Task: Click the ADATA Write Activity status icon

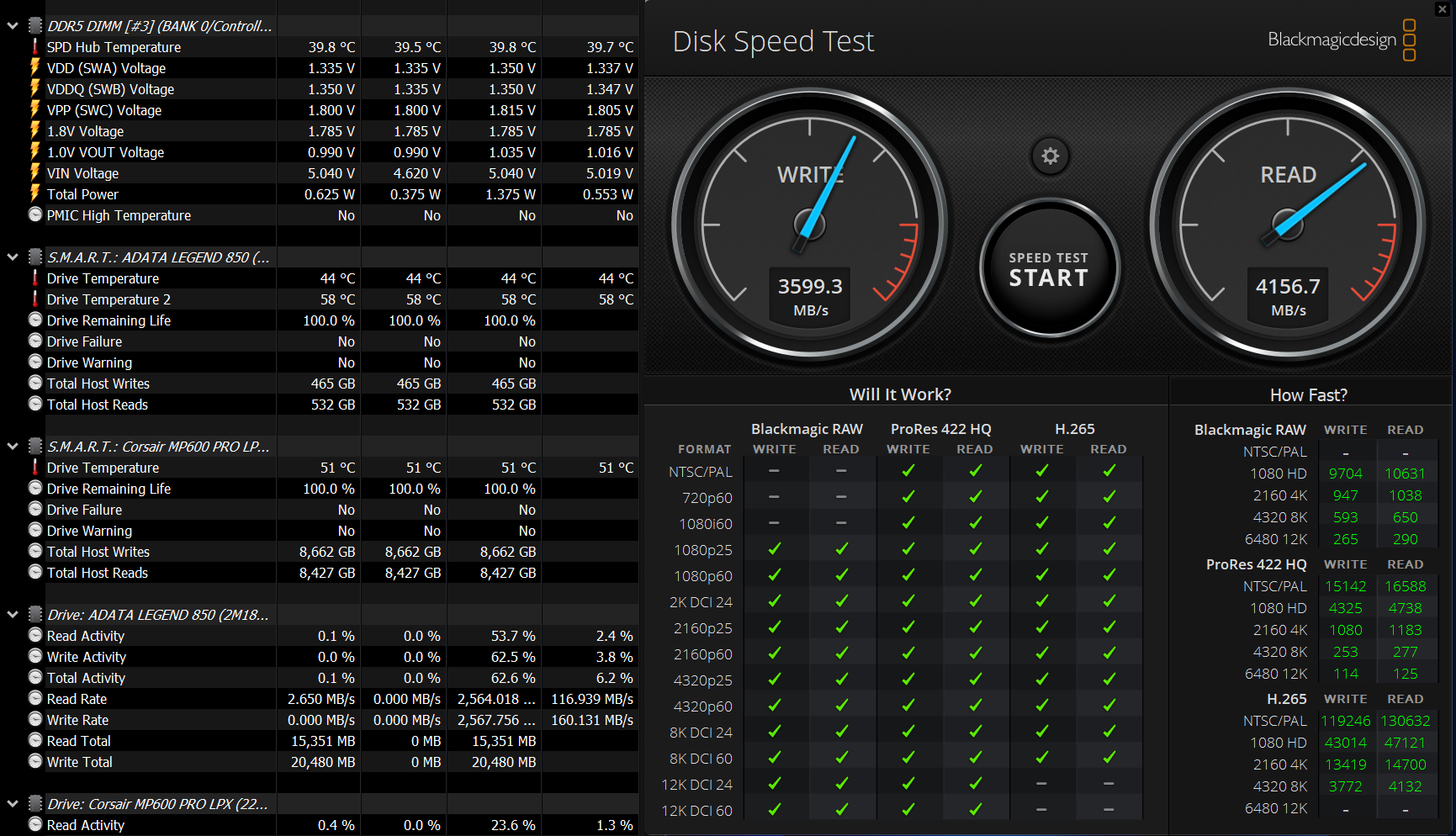Action: coord(35,656)
